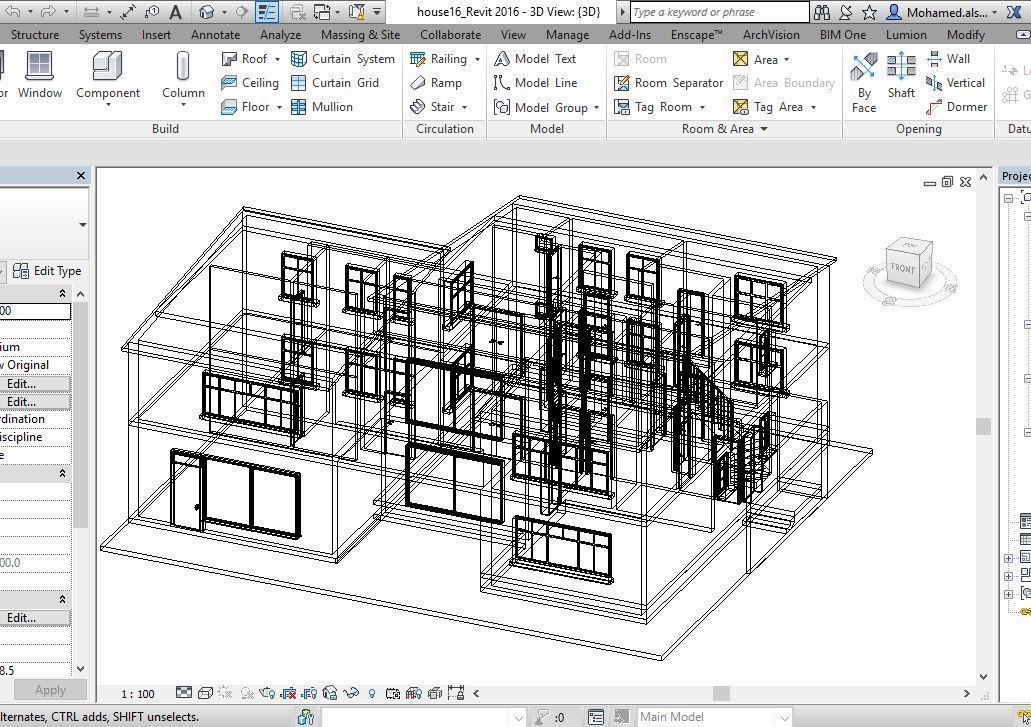Screen dimensions: 1031x727
Task: Click the horizontal scrollbar thumb of the view
Action: pyautogui.click(x=721, y=693)
